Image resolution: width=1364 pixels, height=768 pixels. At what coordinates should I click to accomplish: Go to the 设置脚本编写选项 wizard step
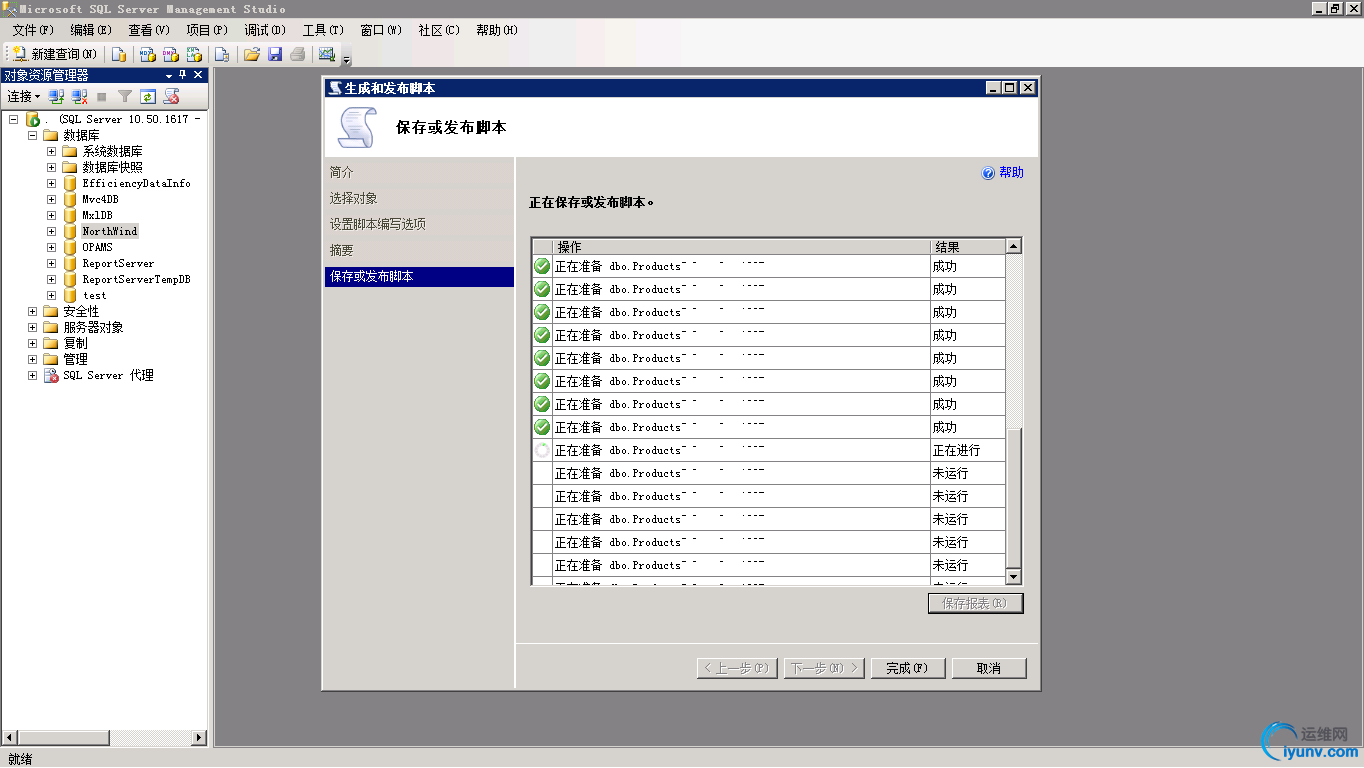(378, 224)
